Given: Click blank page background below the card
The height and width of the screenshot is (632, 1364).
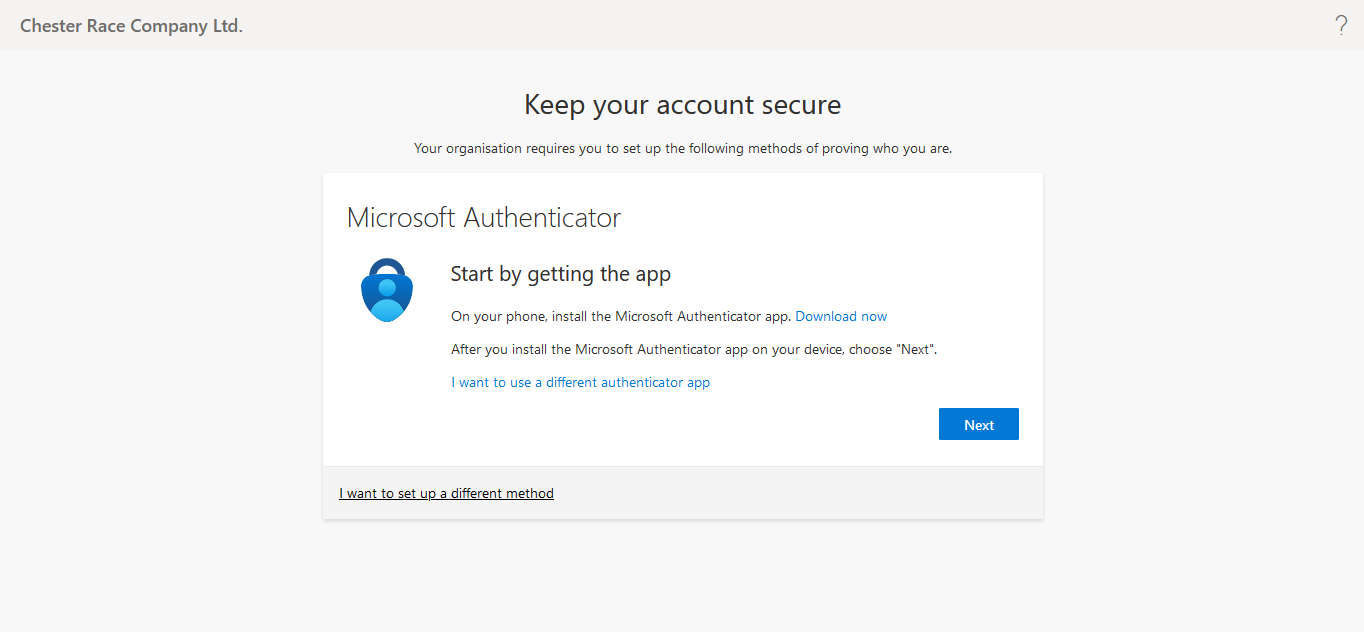Looking at the screenshot, I should [682, 580].
